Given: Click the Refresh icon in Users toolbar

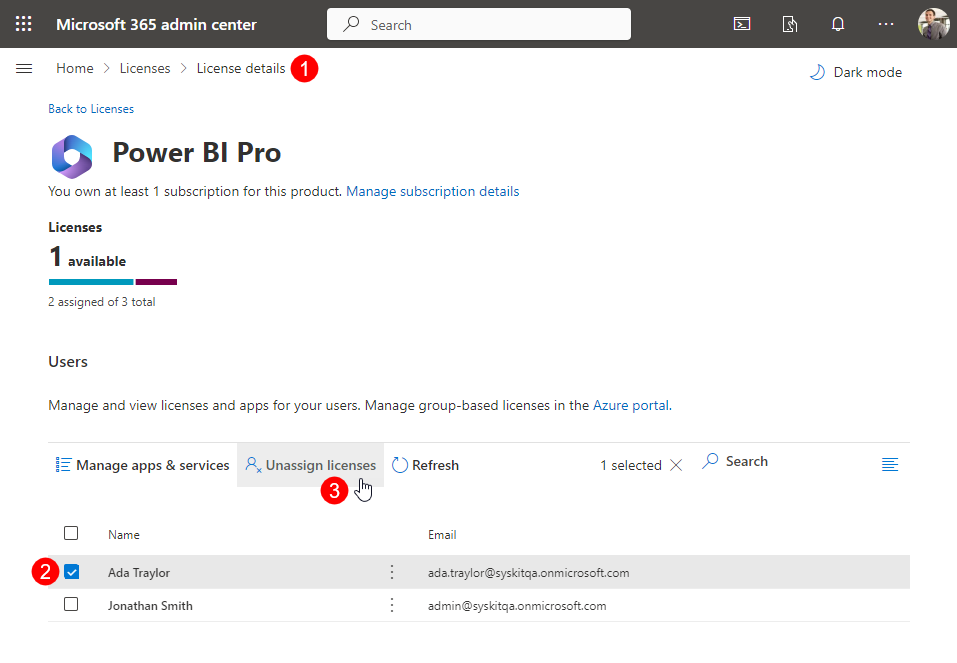Looking at the screenshot, I should [x=399, y=464].
